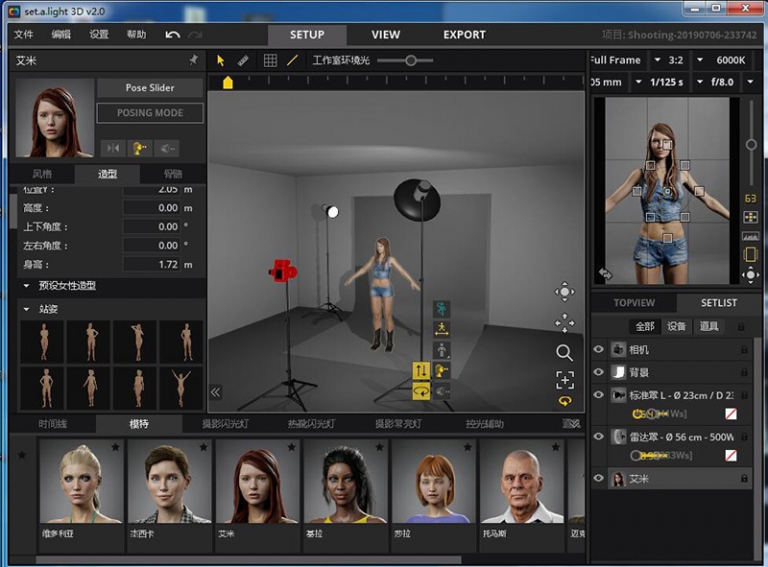The height and width of the screenshot is (567, 768).
Task: Click the yellow portrait frame icon
Action: tap(750, 254)
